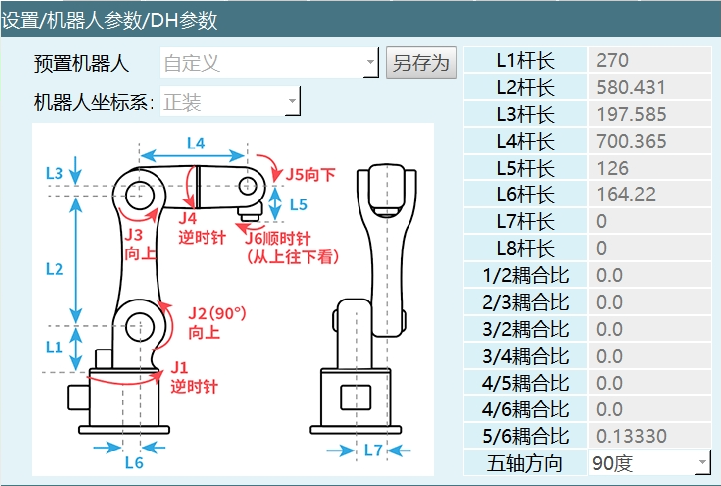Focus the 5/6耦合比 input field
The image size is (721, 486).
651,436
